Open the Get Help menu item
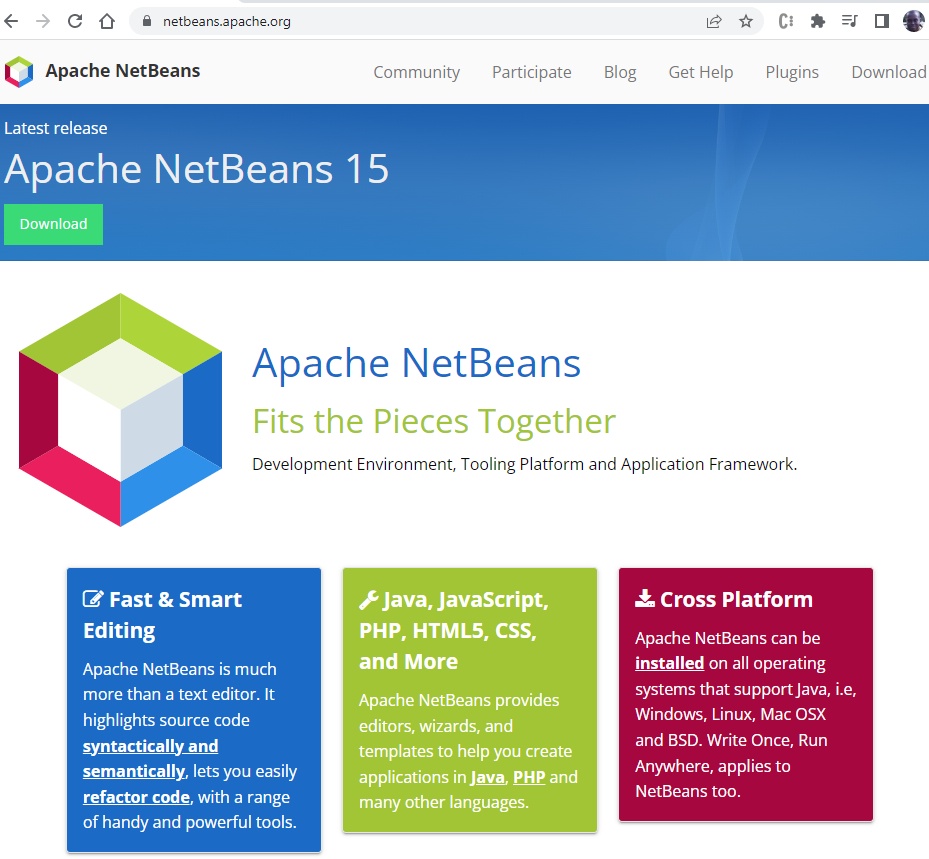This screenshot has width=929, height=859. click(701, 72)
